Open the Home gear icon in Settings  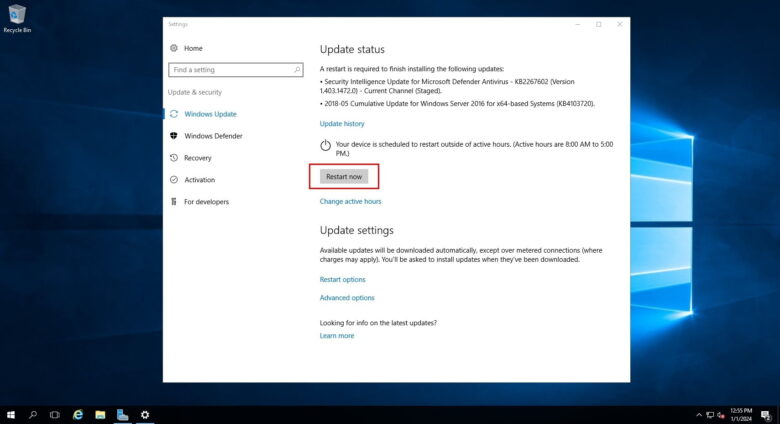pos(174,48)
